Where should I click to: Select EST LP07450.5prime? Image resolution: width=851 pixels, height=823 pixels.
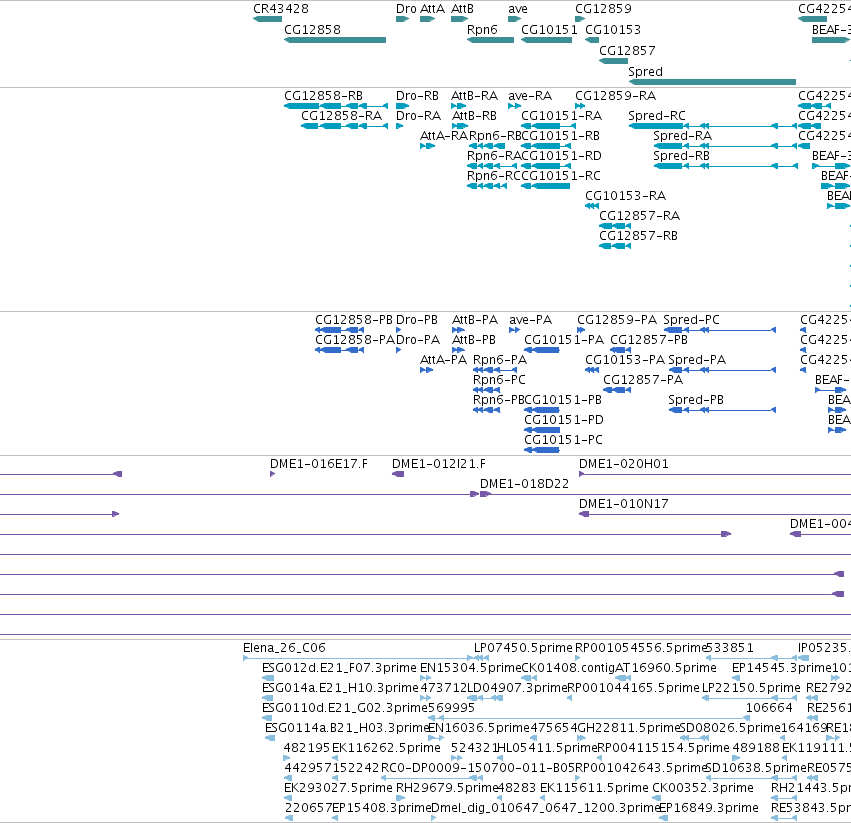[x=523, y=648]
